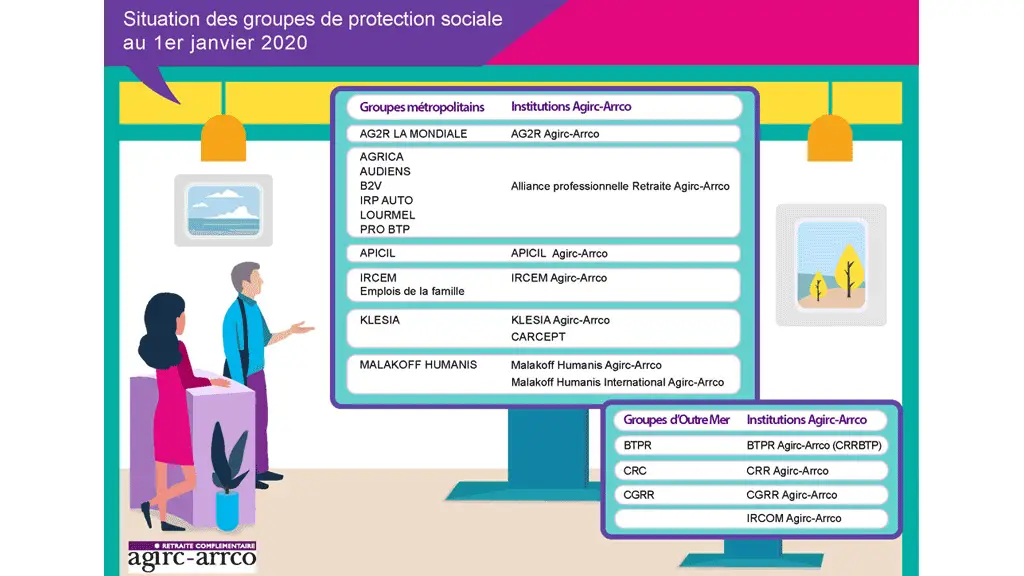The height and width of the screenshot is (576, 1024).
Task: Click 'Institutions Agirc-Arrco' header in Outre Mer panel
Action: (807, 420)
